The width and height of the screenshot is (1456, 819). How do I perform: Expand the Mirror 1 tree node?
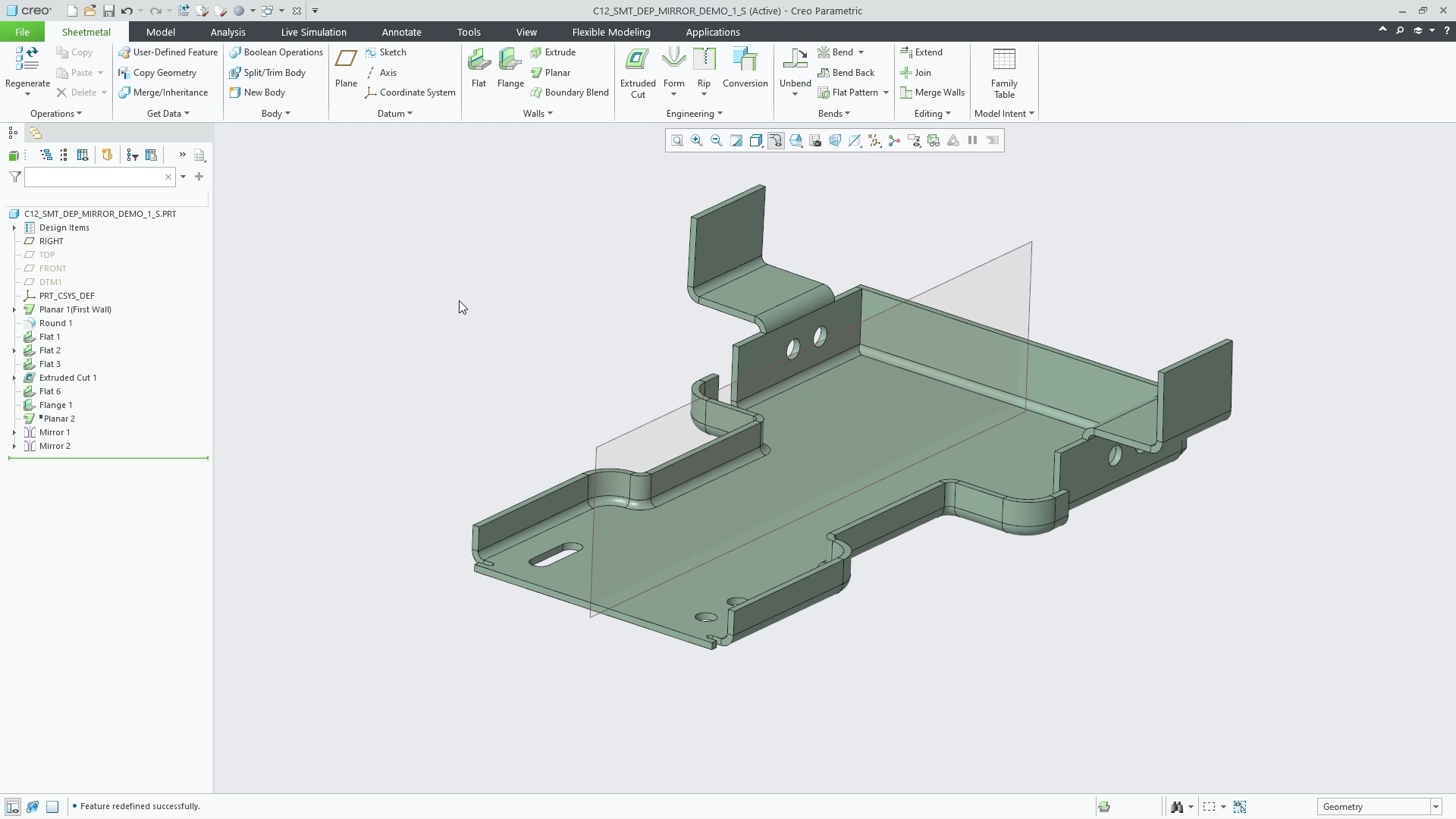[14, 432]
